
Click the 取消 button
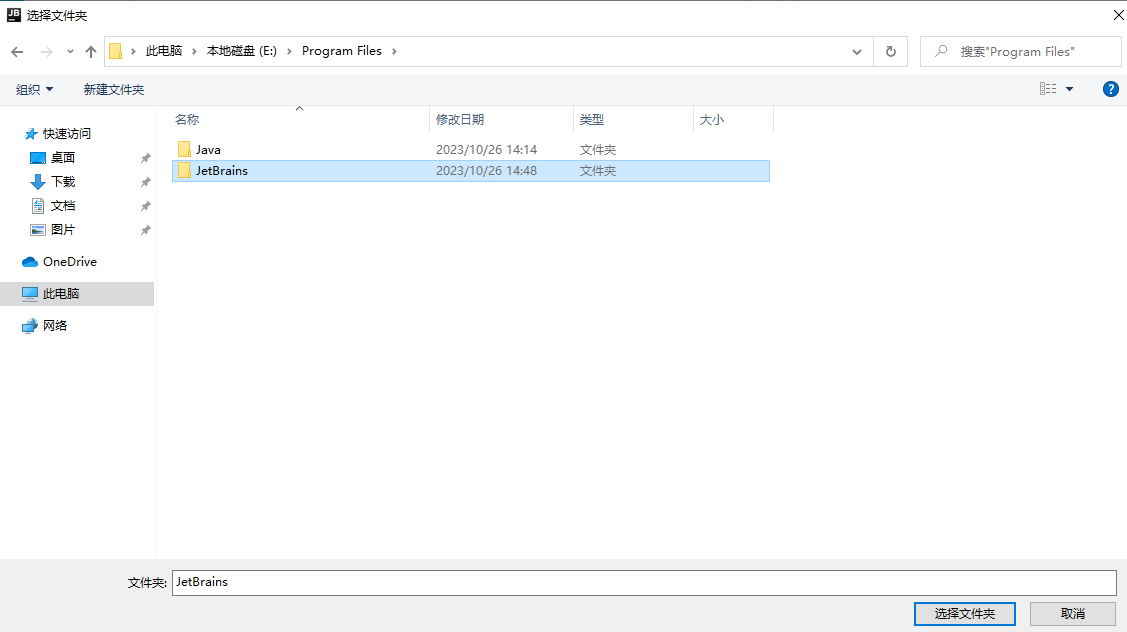click(x=1072, y=613)
